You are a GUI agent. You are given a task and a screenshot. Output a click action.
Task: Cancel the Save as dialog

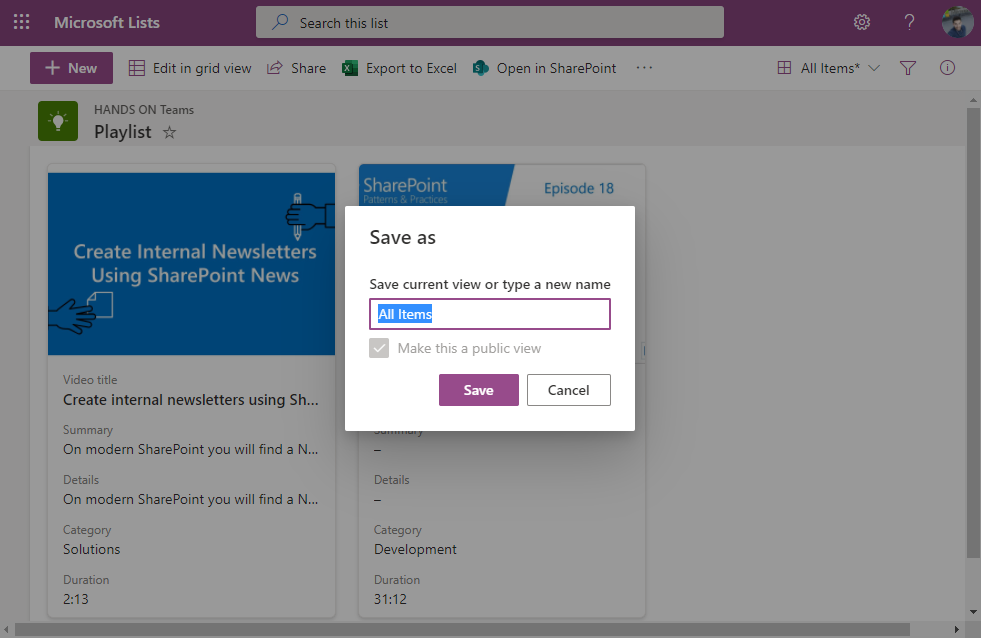(x=568, y=390)
